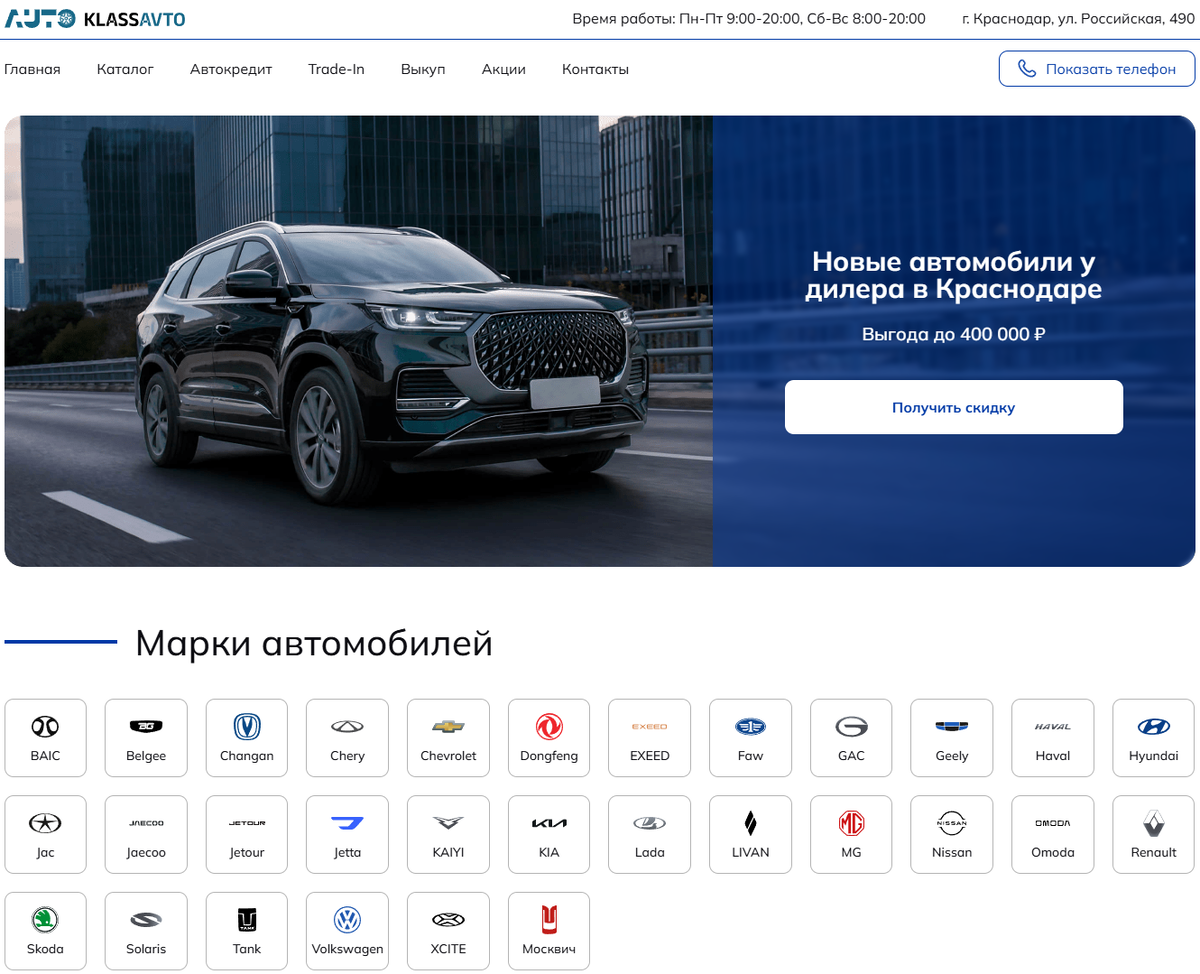
Task: Navigate to Trade-In section
Action: coord(336,69)
